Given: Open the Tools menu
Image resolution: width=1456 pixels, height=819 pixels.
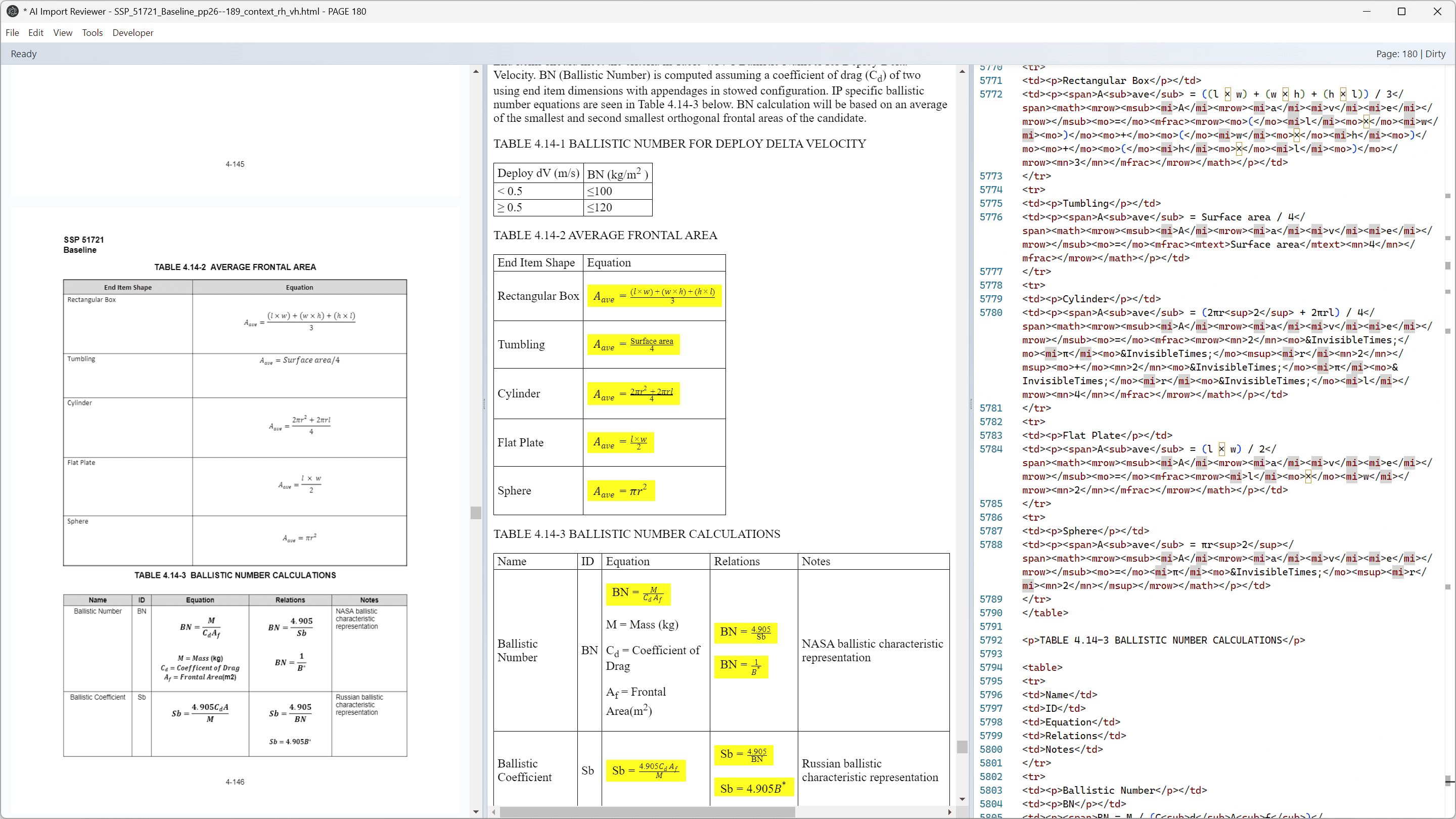Looking at the screenshot, I should pos(92,33).
